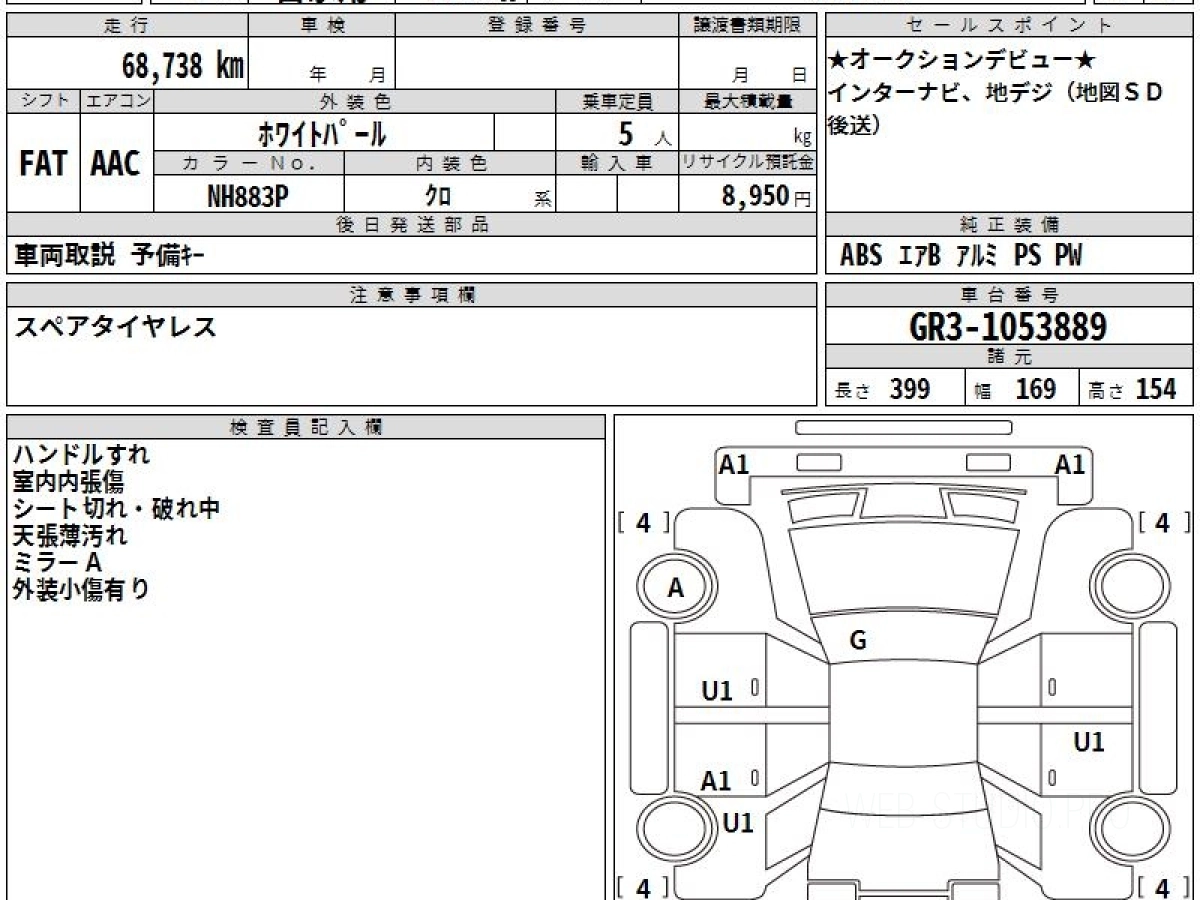Select the スペアタイヤレス note
Viewport: 1200px width, 900px height.
tap(115, 326)
